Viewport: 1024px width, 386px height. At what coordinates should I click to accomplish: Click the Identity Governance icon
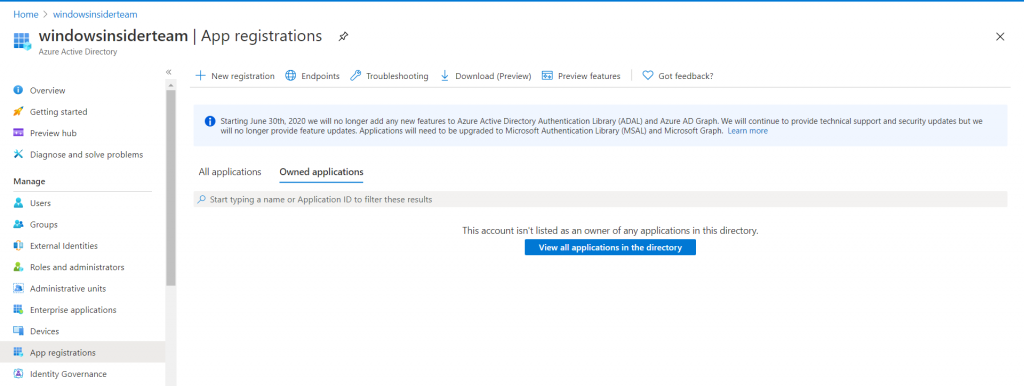(x=18, y=374)
